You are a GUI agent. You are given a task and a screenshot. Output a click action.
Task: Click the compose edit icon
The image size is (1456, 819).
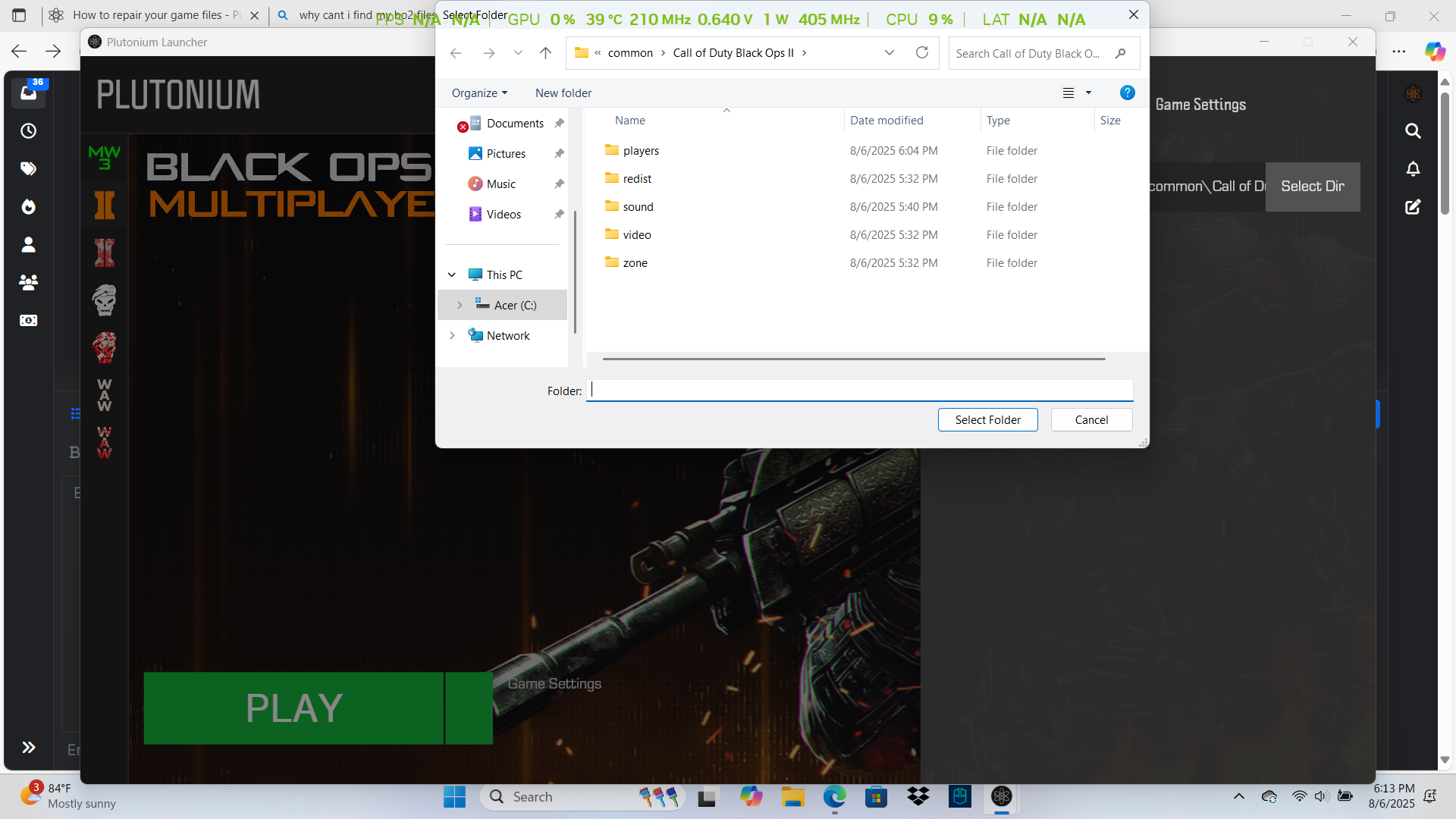click(x=1413, y=207)
